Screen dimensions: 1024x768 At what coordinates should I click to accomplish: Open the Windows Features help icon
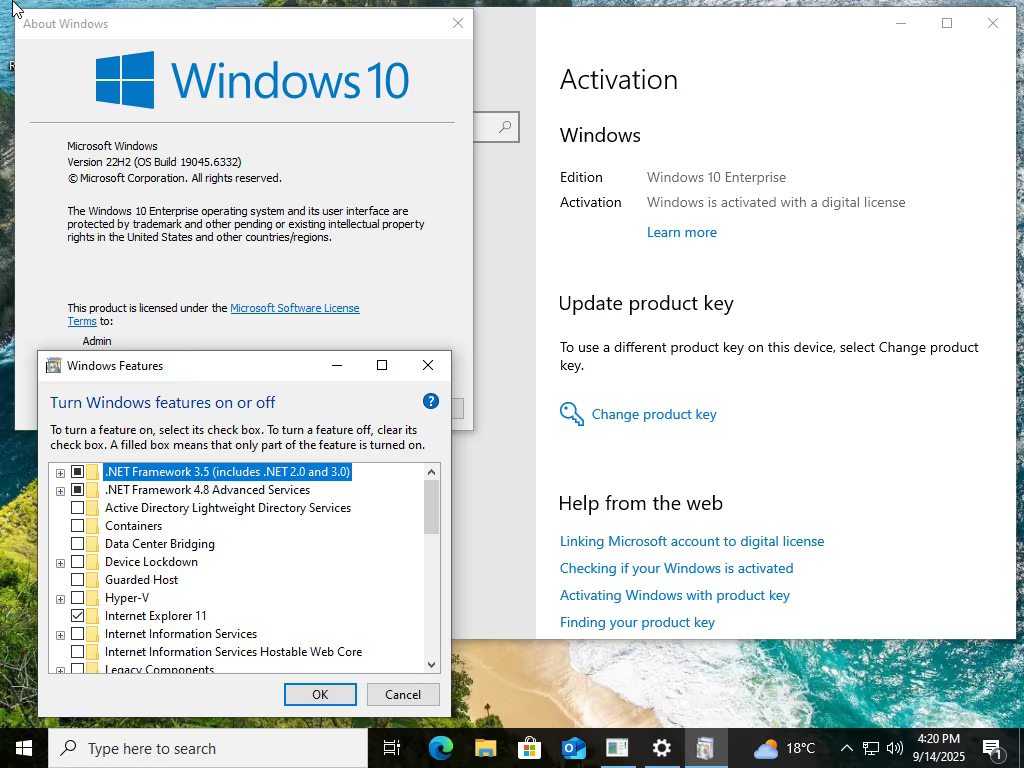pos(430,402)
